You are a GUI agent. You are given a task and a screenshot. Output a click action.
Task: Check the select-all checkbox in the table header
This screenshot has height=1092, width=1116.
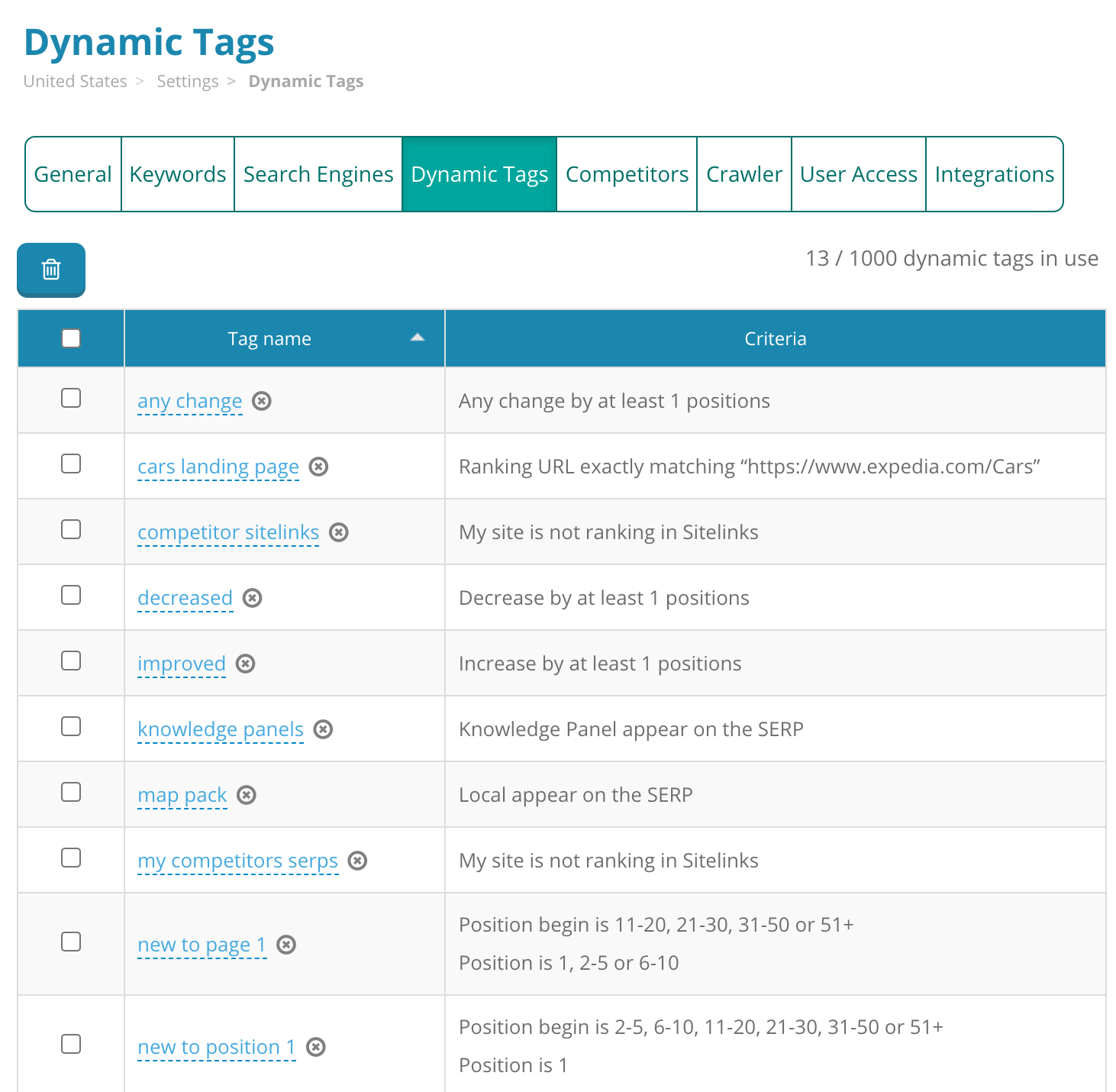click(70, 337)
